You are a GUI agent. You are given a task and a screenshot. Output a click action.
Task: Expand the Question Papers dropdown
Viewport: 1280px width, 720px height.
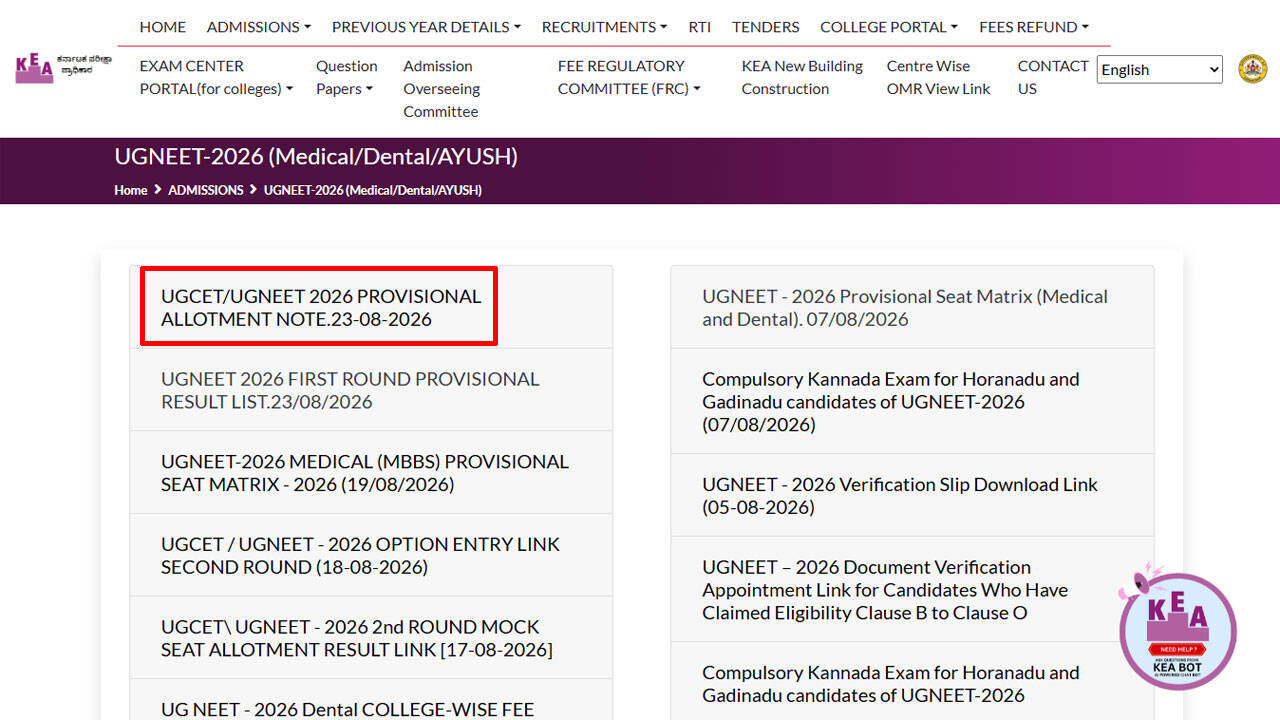[x=347, y=77]
